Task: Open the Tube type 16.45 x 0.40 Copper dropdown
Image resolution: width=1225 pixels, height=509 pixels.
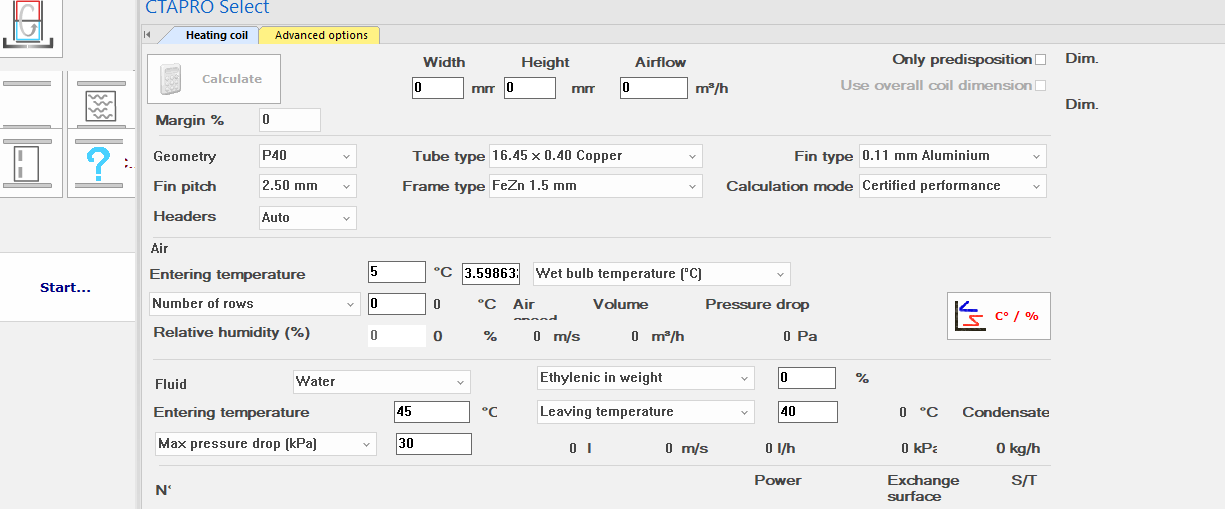Action: pos(595,156)
